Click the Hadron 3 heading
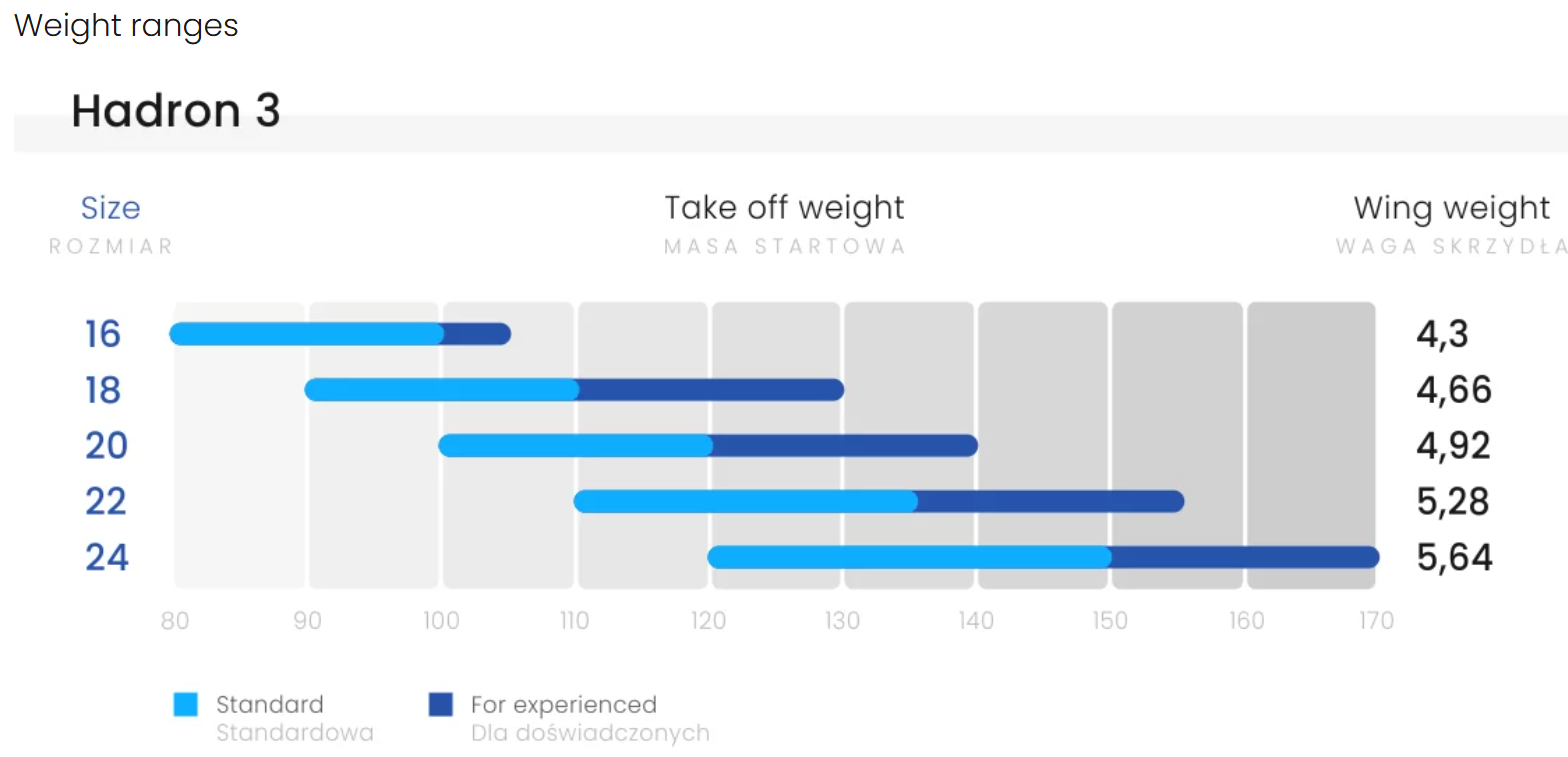This screenshot has width=1568, height=757. [176, 111]
